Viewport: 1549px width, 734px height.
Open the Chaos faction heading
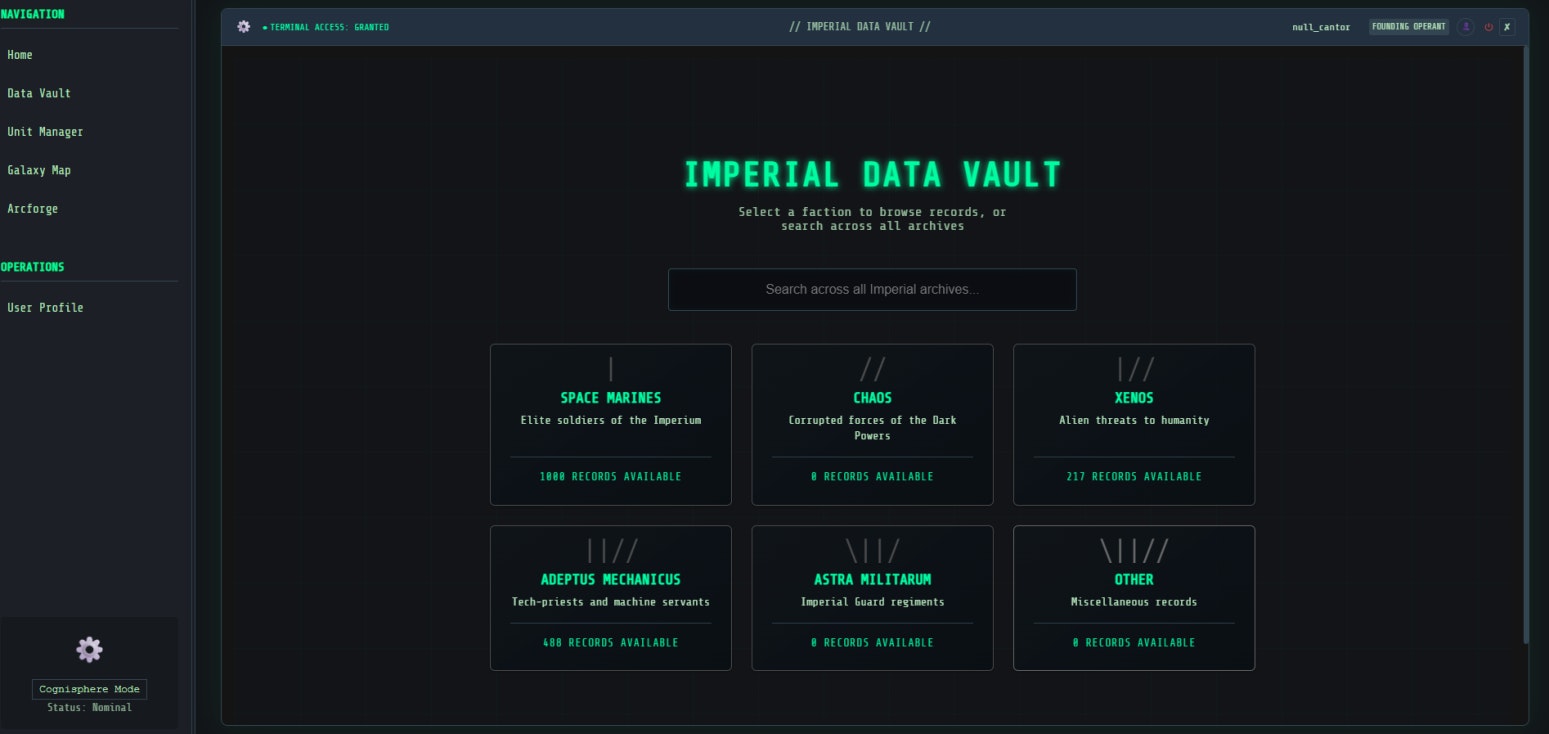coord(872,398)
